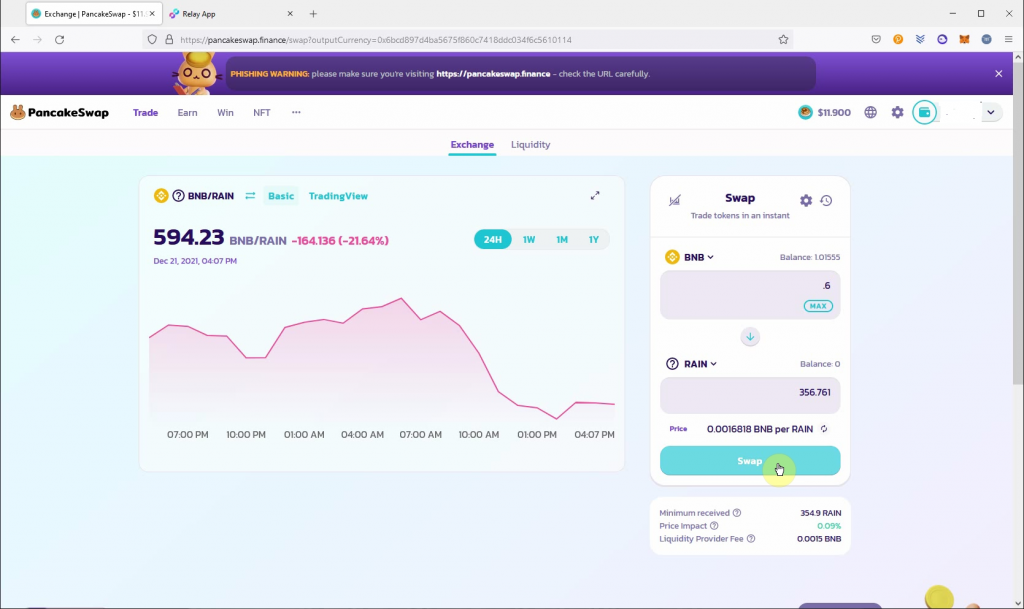Image resolution: width=1024 pixels, height=609 pixels.
Task: Select the TradingView chart view
Action: point(338,196)
